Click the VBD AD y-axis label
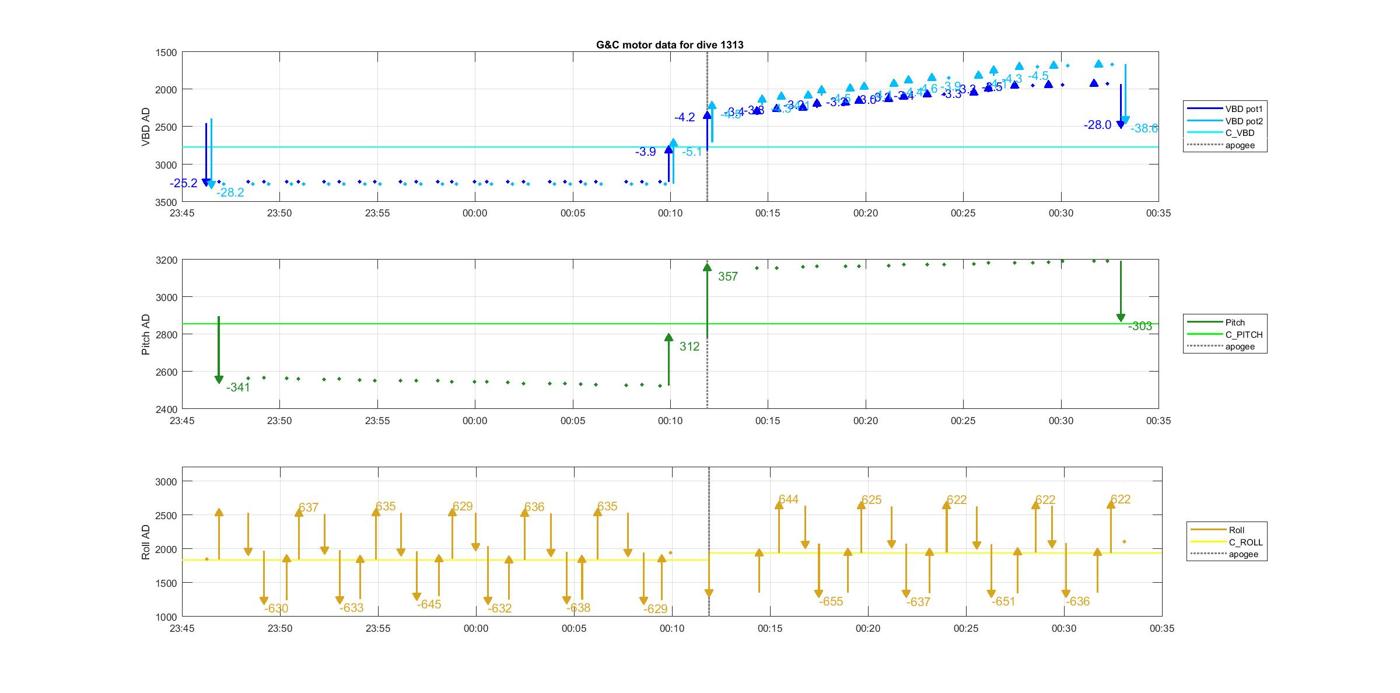Viewport: 1400px width, 693px height. (x=146, y=127)
